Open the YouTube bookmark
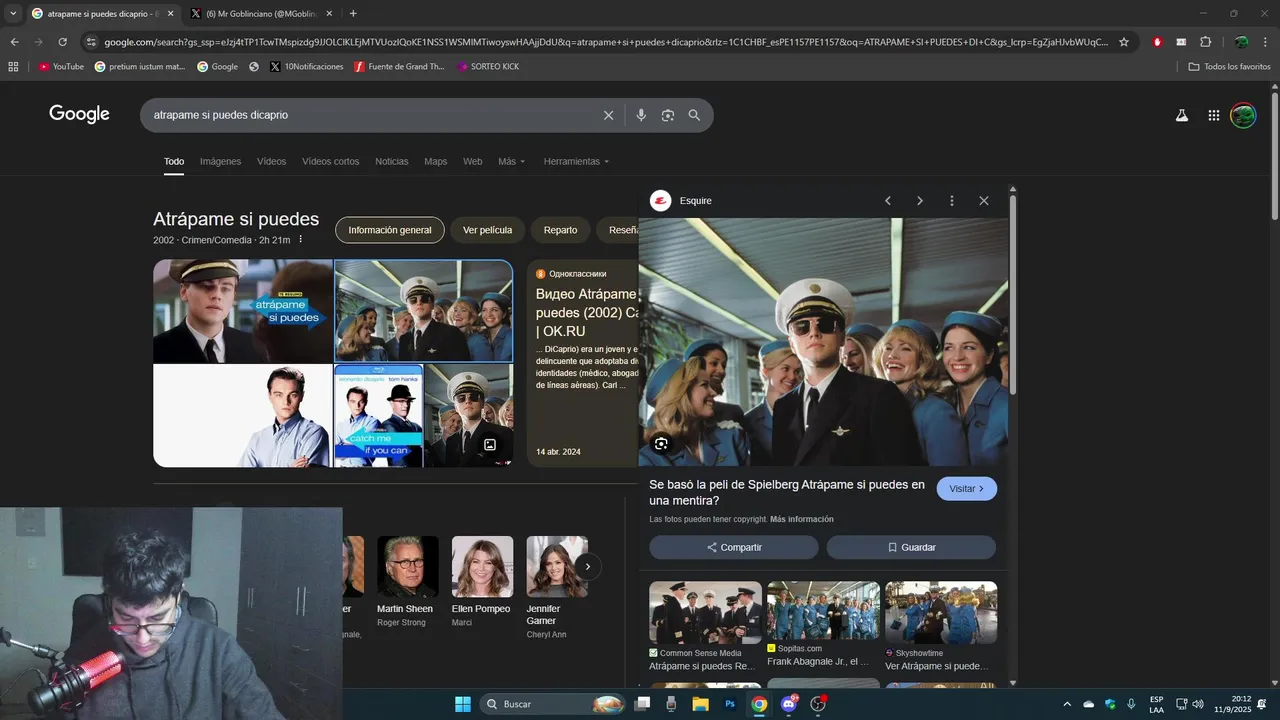 click(x=61, y=66)
